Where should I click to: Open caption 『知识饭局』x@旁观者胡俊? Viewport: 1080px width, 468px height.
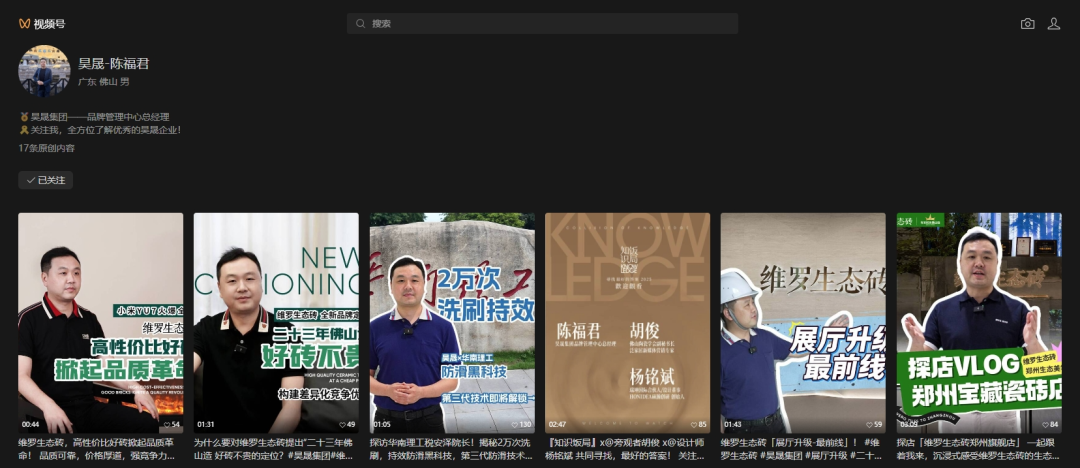coord(627,449)
